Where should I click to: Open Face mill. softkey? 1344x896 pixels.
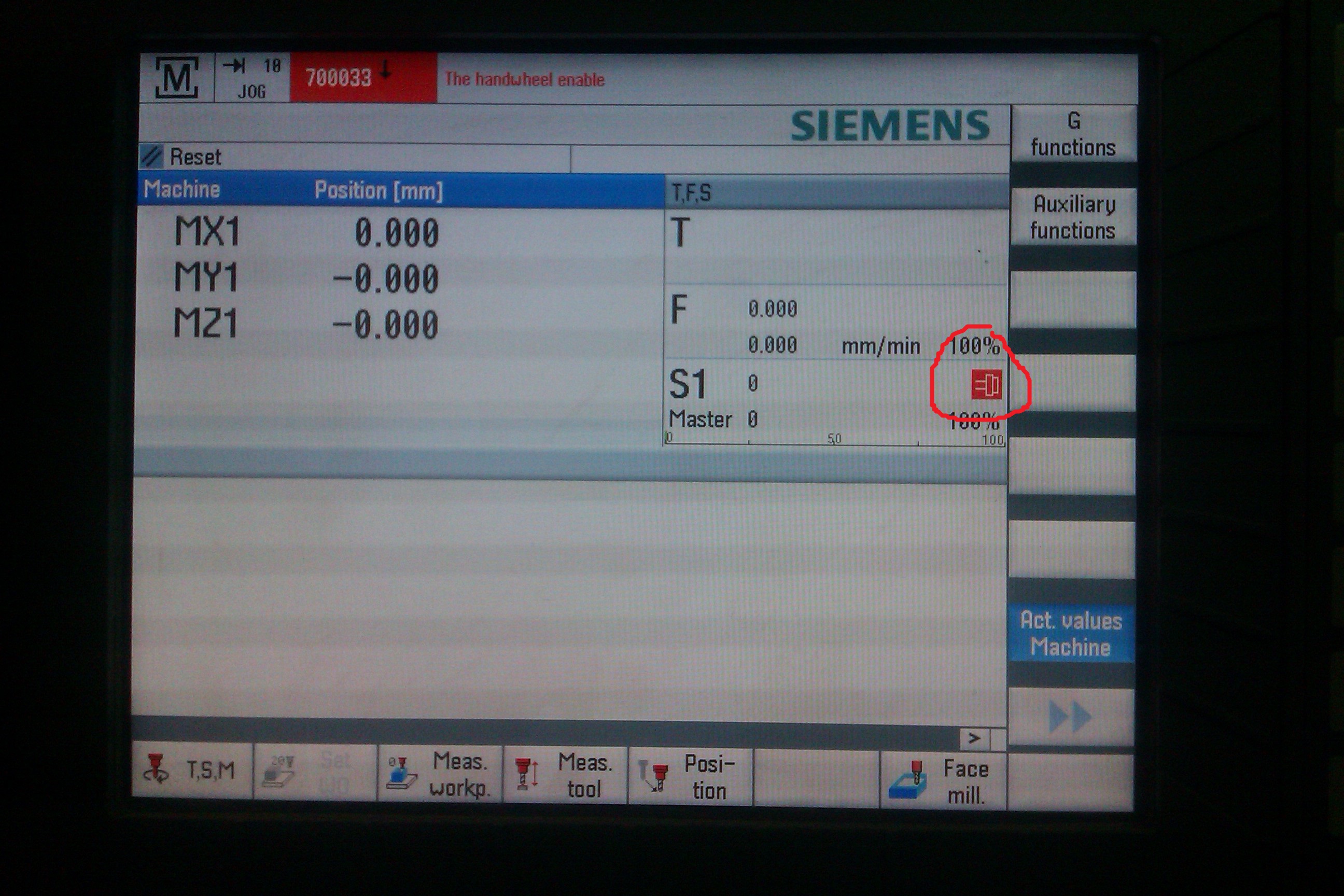(x=942, y=780)
